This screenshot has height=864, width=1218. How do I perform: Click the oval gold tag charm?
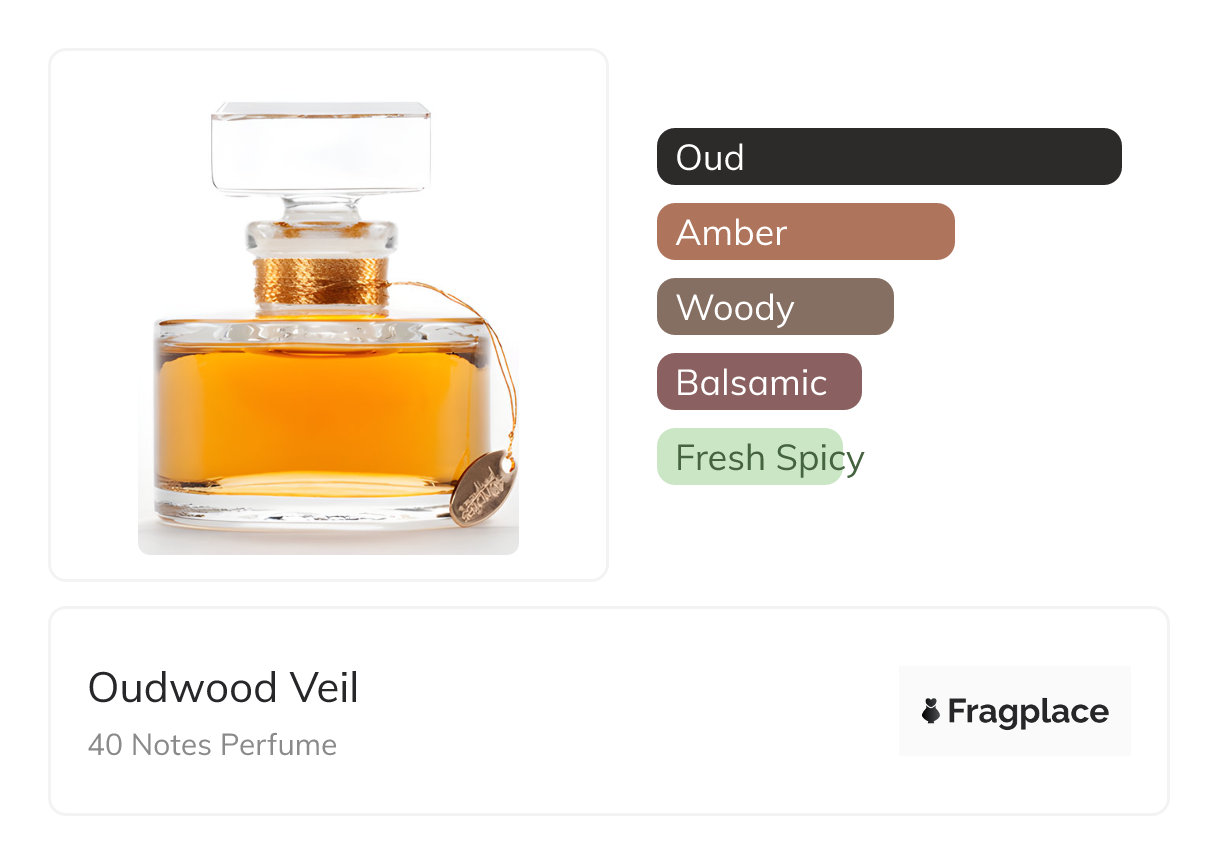pos(483,488)
